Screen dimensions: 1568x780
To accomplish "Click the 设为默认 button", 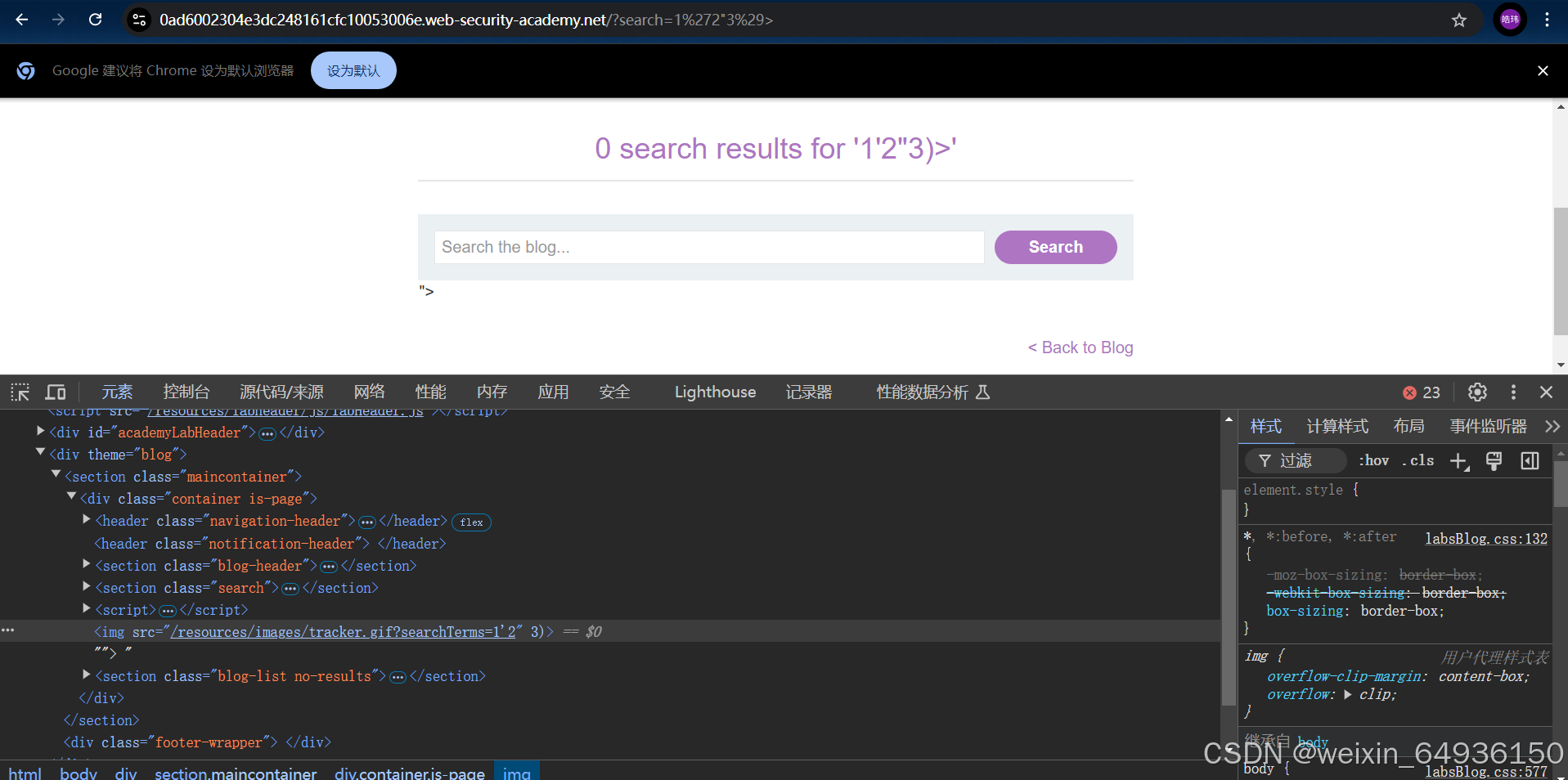I will point(353,71).
